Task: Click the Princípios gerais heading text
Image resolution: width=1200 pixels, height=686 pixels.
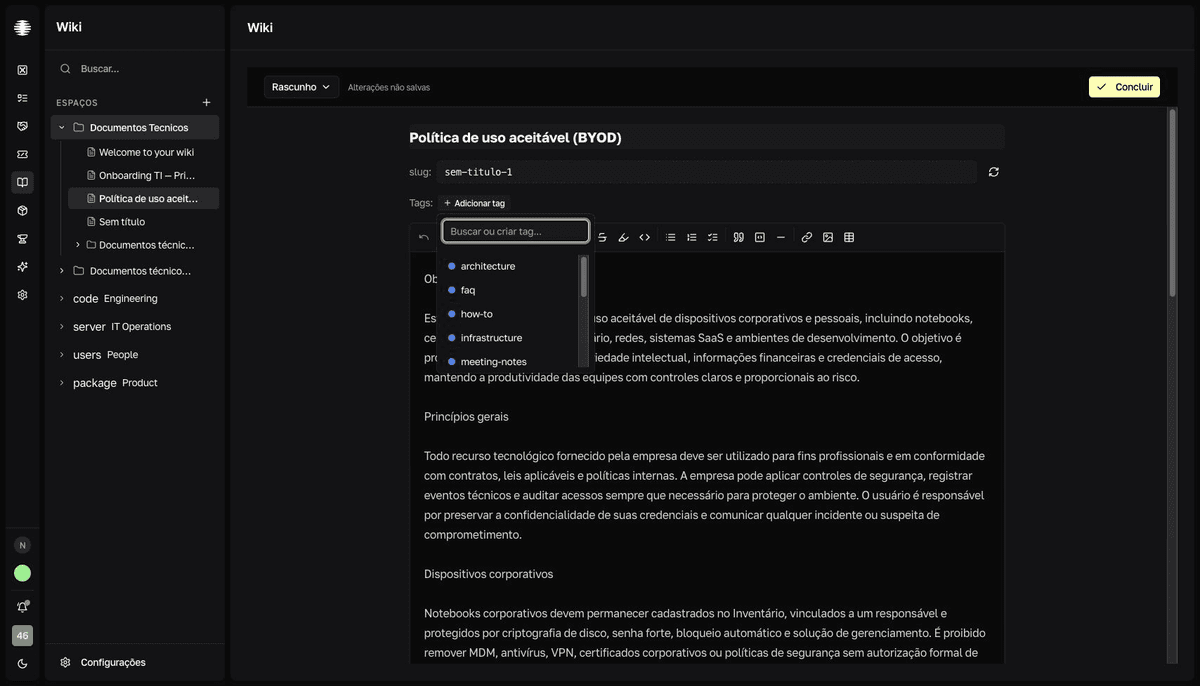Action: tap(465, 416)
